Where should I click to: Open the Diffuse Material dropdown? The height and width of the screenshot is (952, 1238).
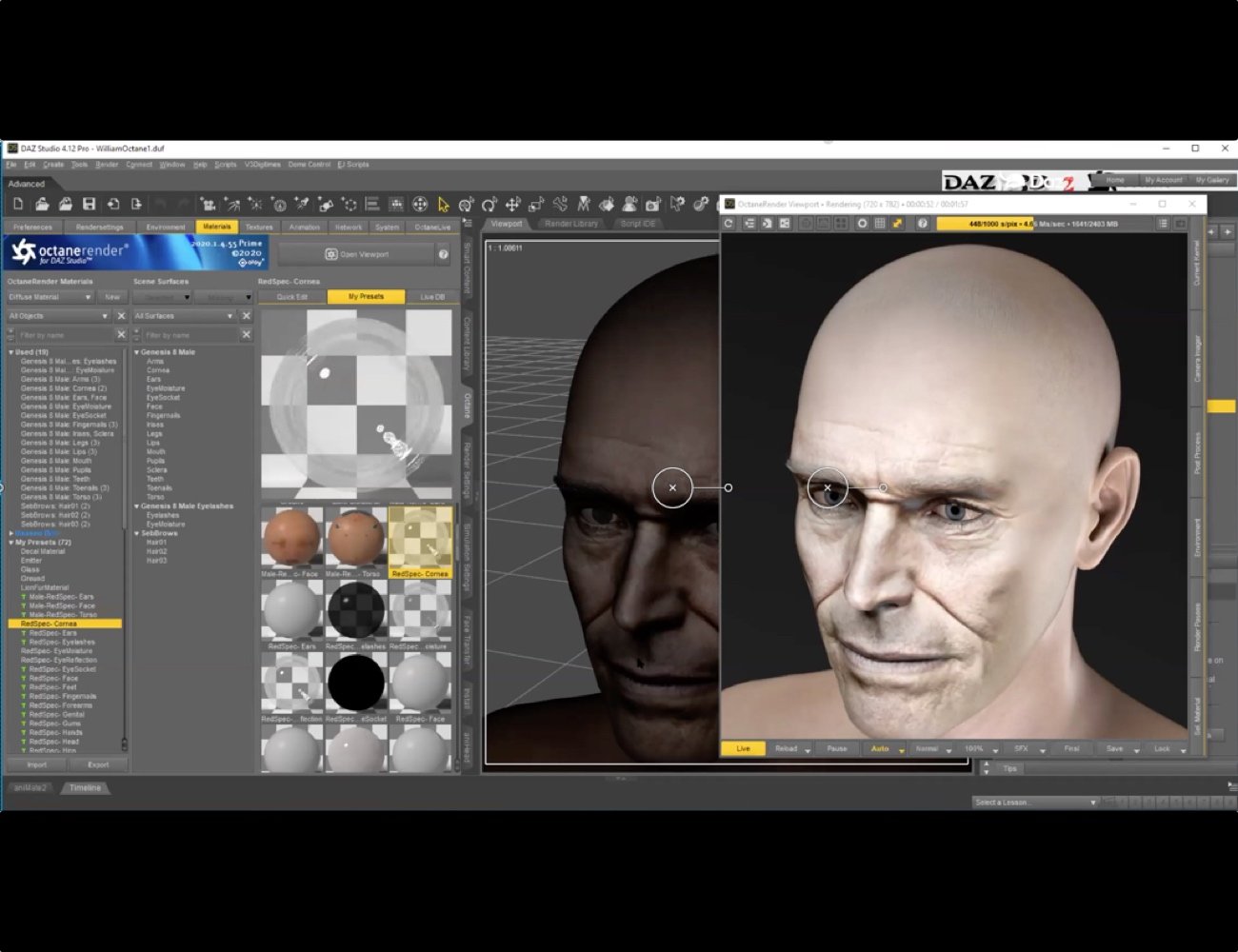click(50, 297)
